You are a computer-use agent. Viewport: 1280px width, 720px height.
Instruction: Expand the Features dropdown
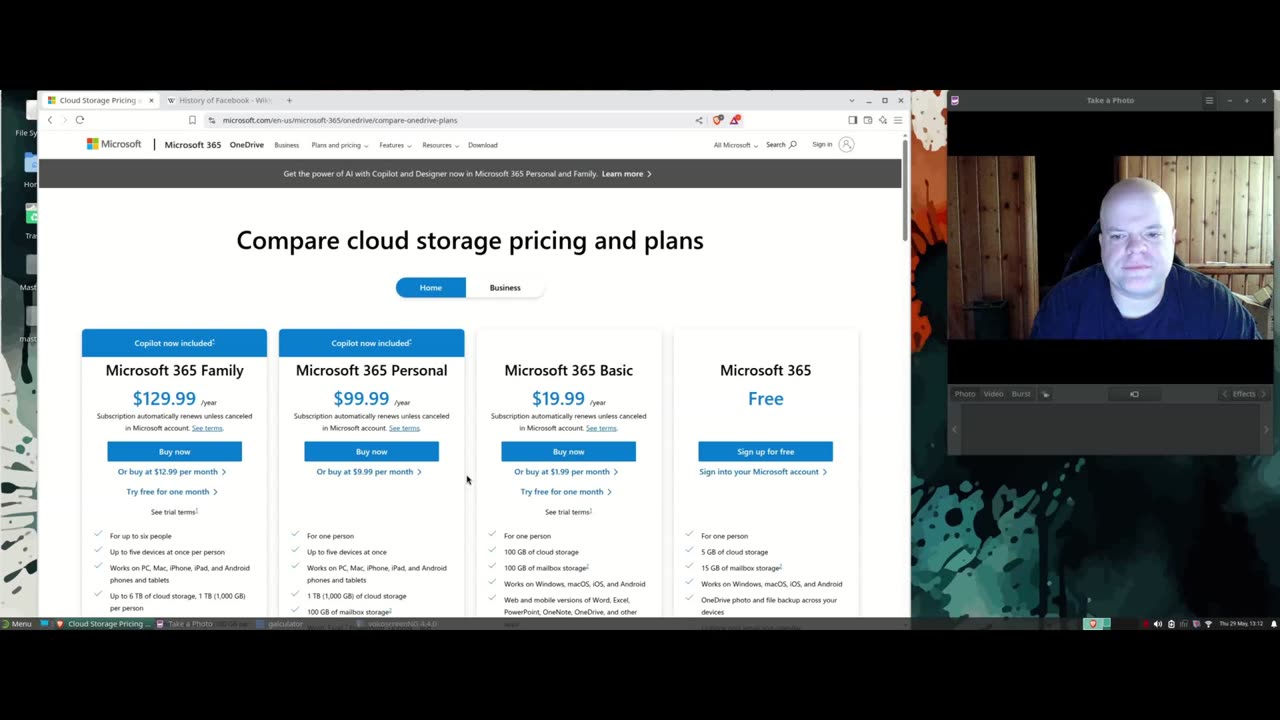[x=395, y=145]
